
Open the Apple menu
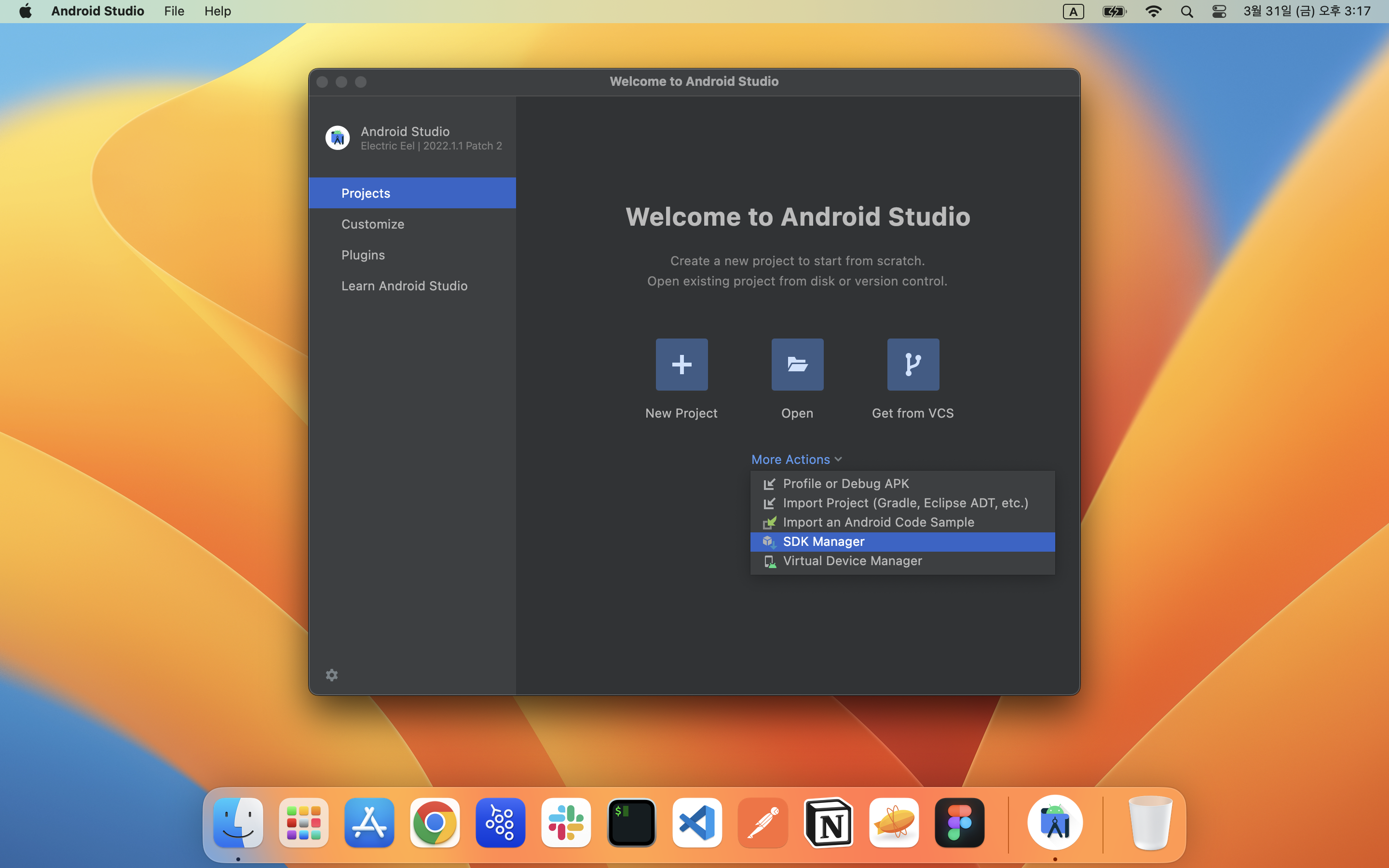pyautogui.click(x=25, y=12)
